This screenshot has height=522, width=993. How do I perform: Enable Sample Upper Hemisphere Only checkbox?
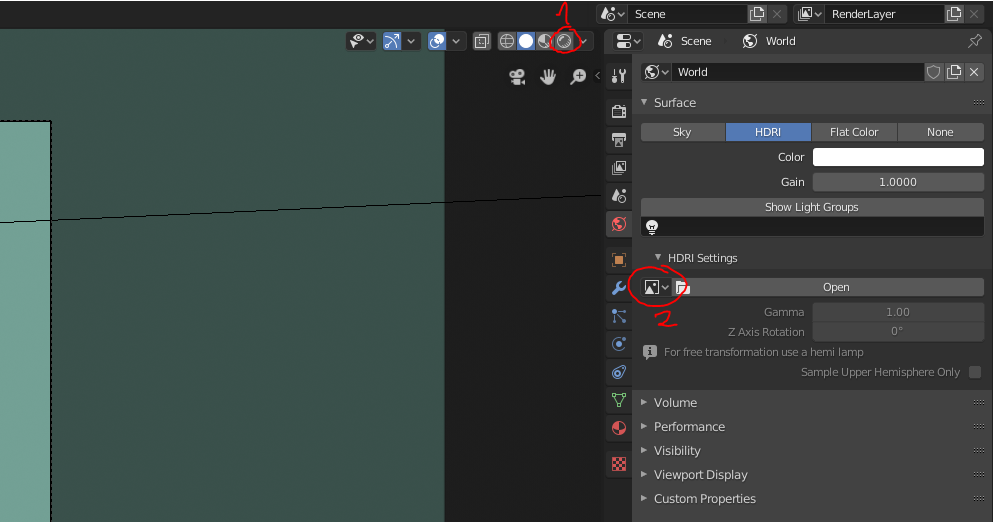click(975, 372)
